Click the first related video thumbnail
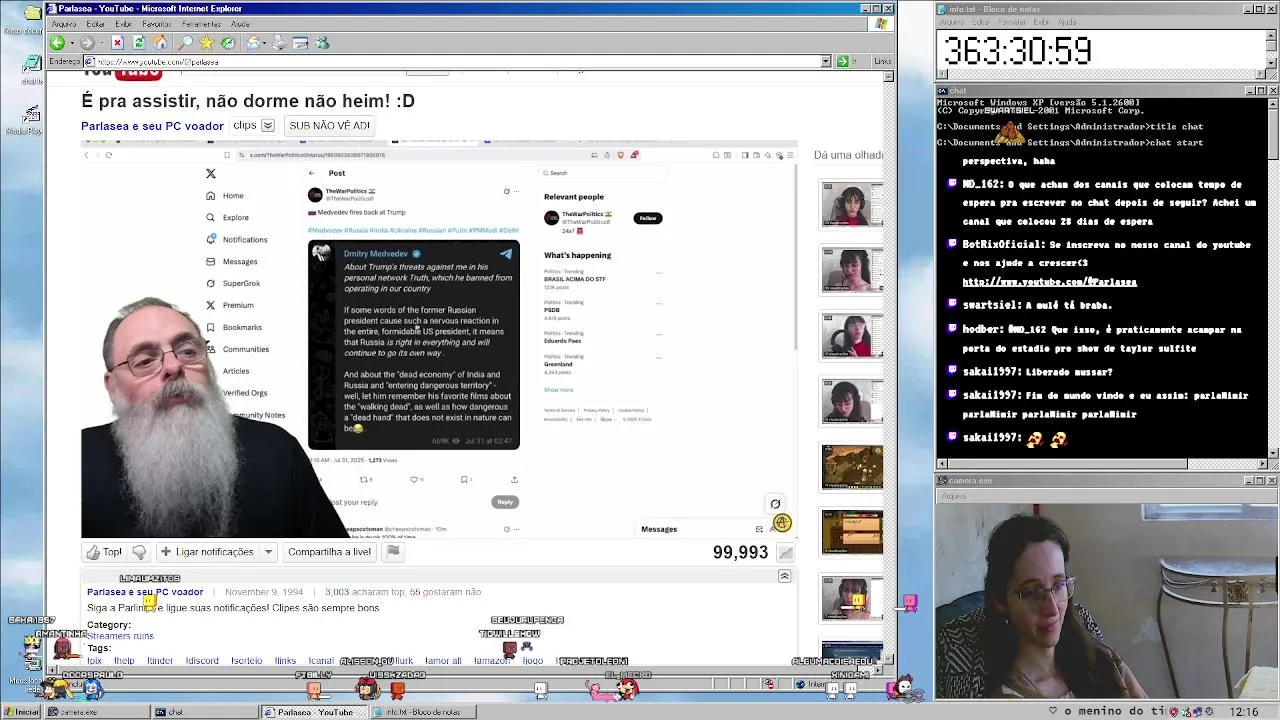Viewport: 1280px width, 720px height. [852, 205]
